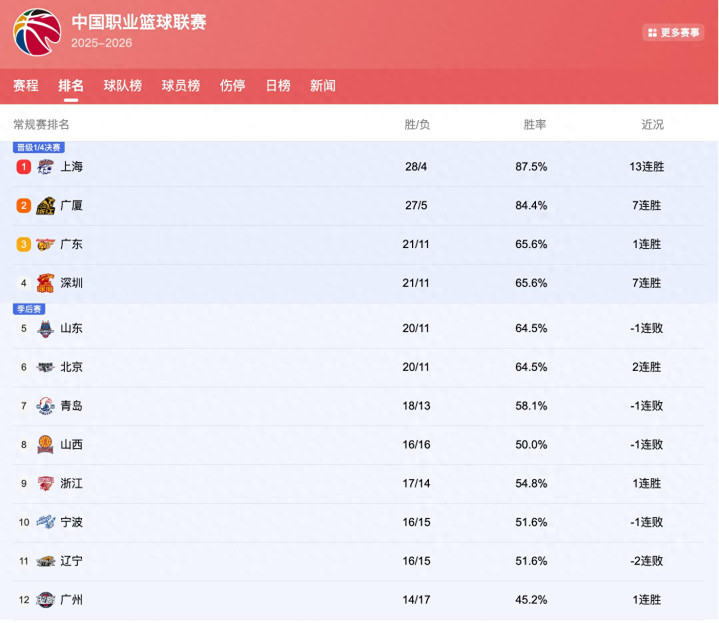Click the 青岛 team logo icon
This screenshot has height=623, width=719.
tap(45, 406)
